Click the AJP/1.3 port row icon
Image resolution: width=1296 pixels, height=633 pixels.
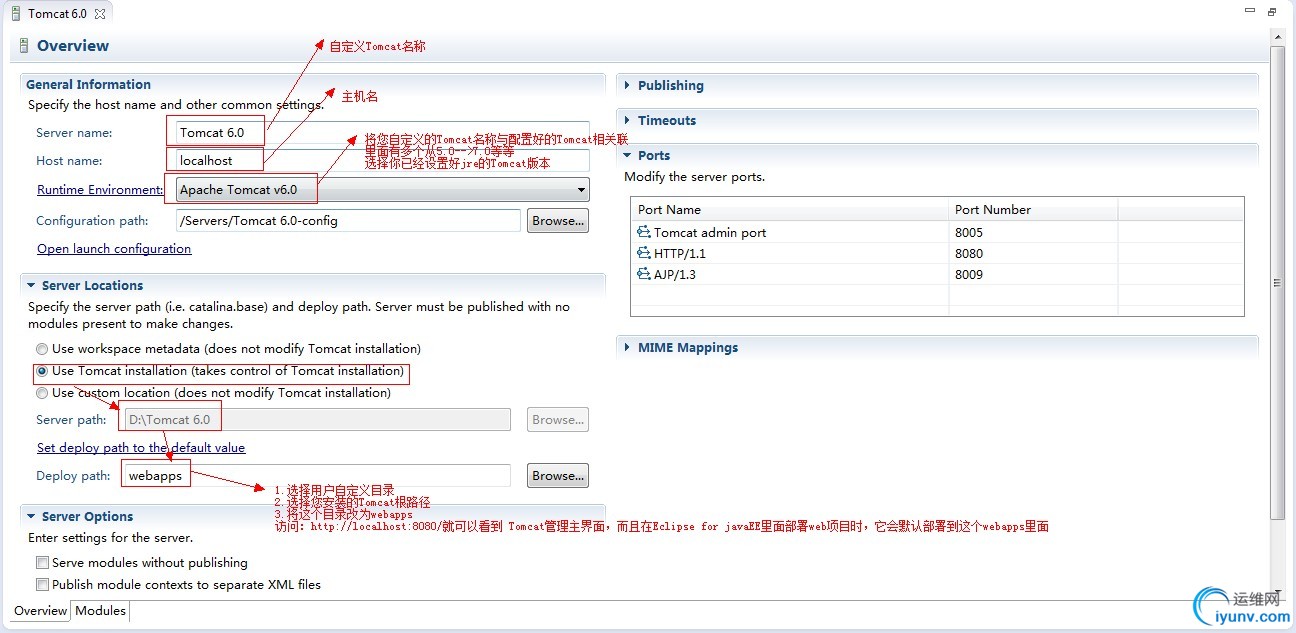643,274
